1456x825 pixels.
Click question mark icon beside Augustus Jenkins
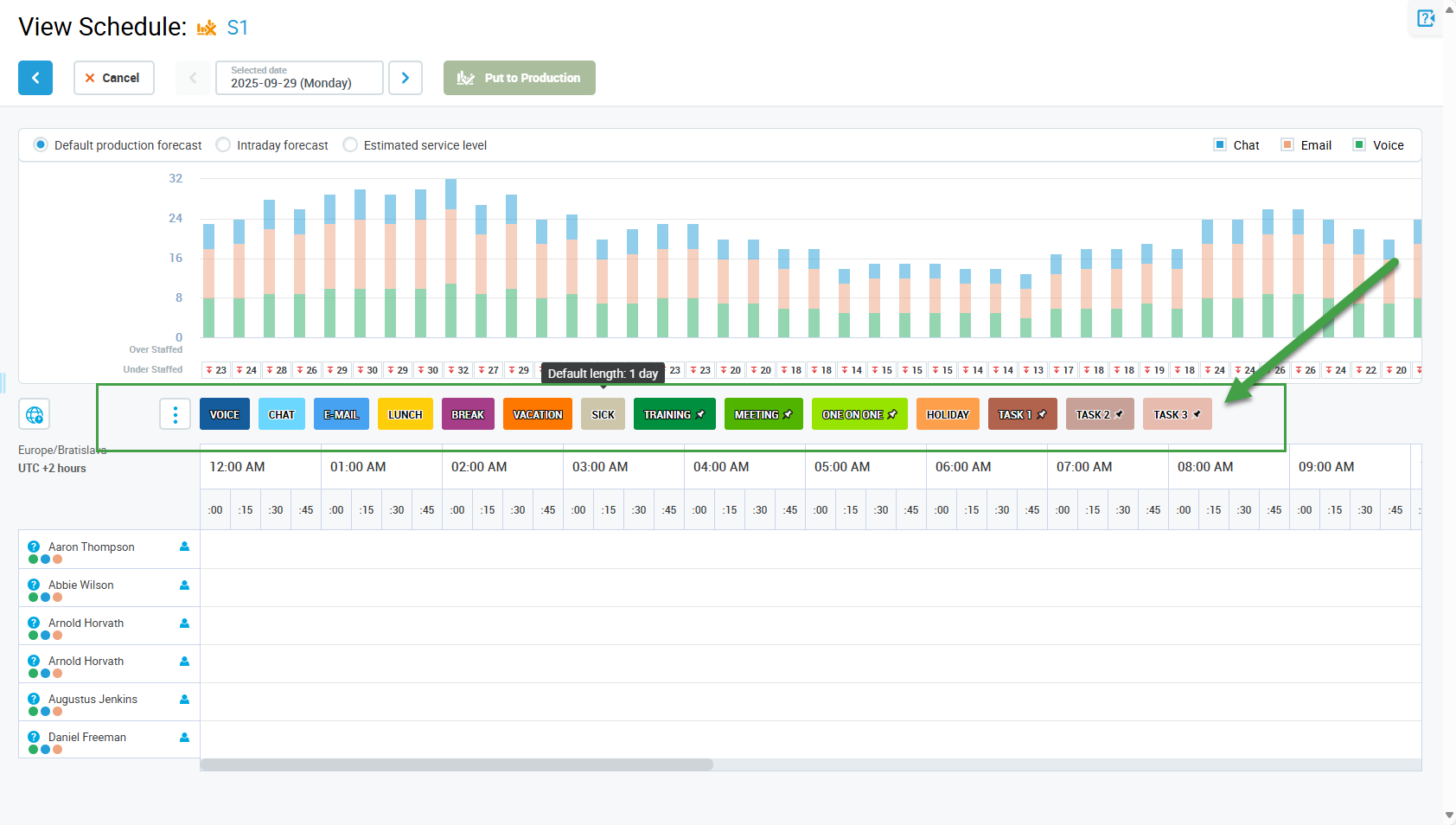pyautogui.click(x=34, y=699)
